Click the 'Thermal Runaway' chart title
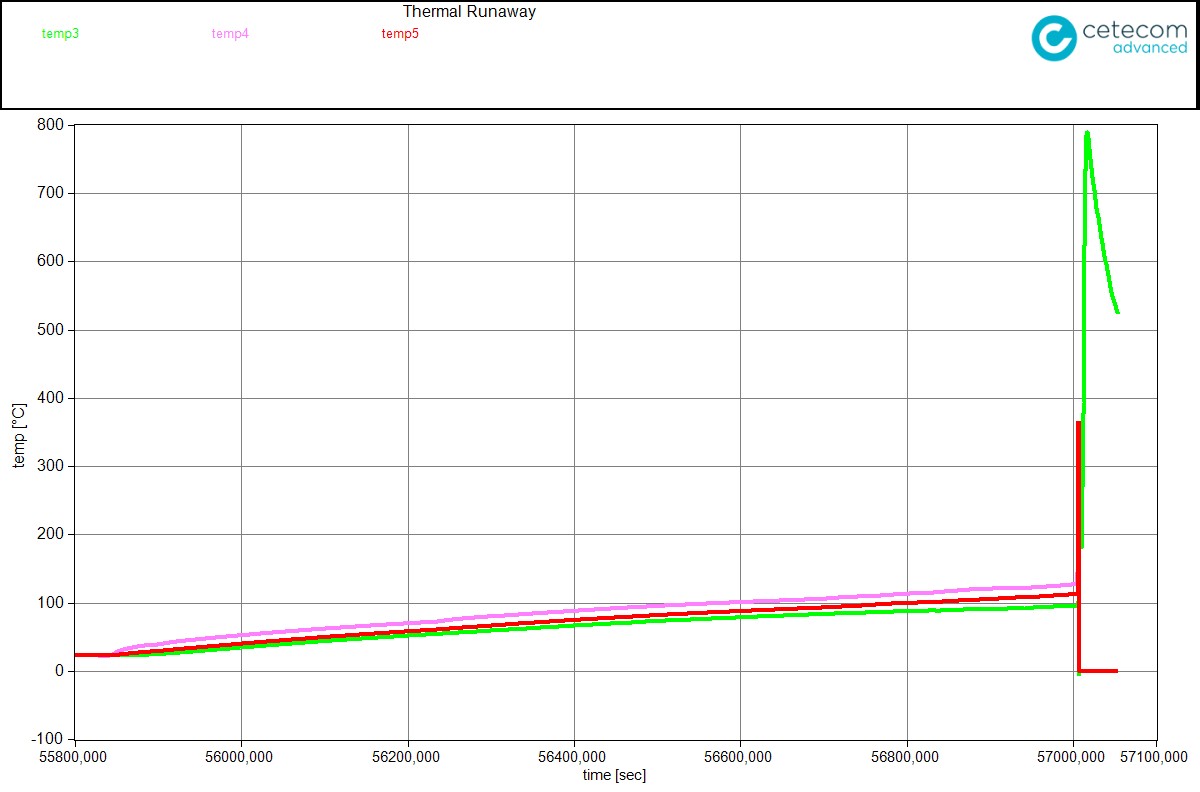 (x=469, y=12)
